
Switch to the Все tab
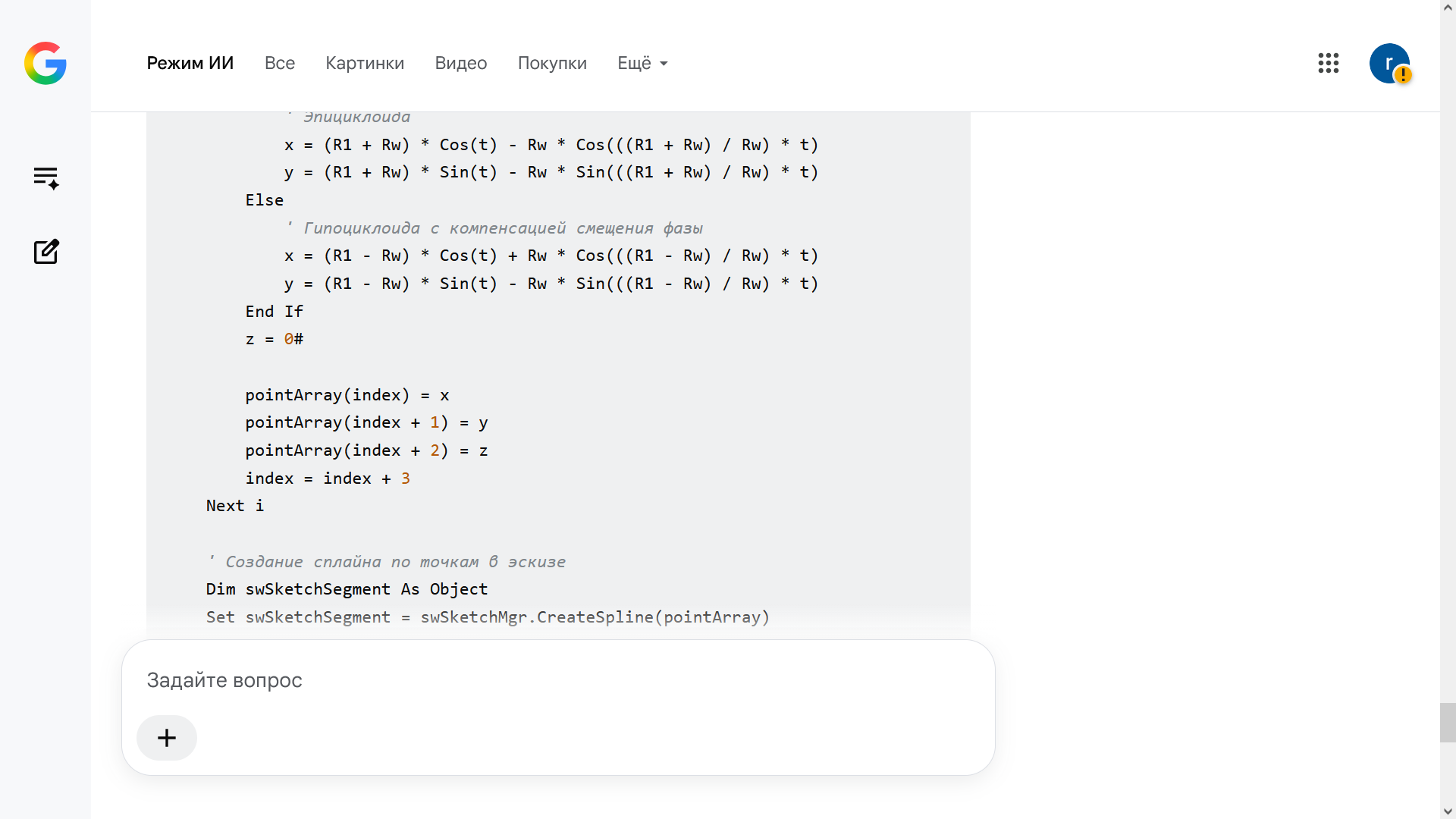pos(280,63)
